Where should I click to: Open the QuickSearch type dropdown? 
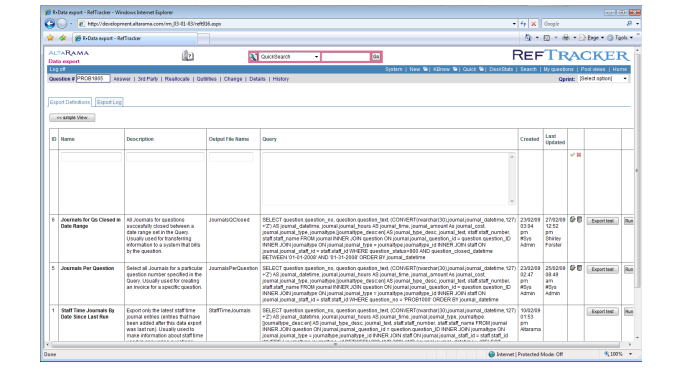316,57
